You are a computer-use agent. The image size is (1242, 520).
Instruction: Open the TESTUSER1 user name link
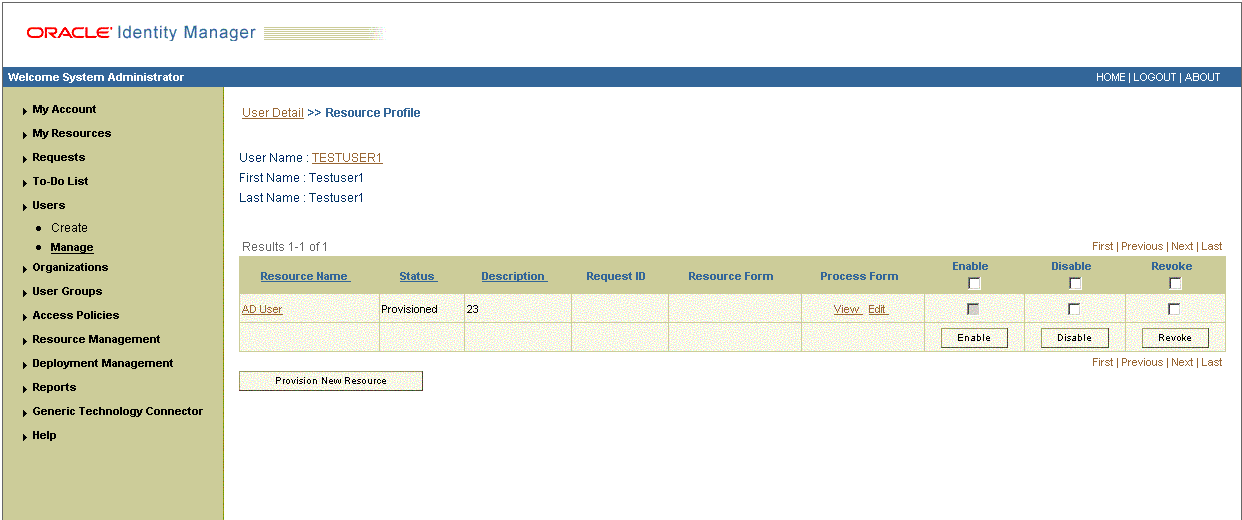(x=347, y=158)
